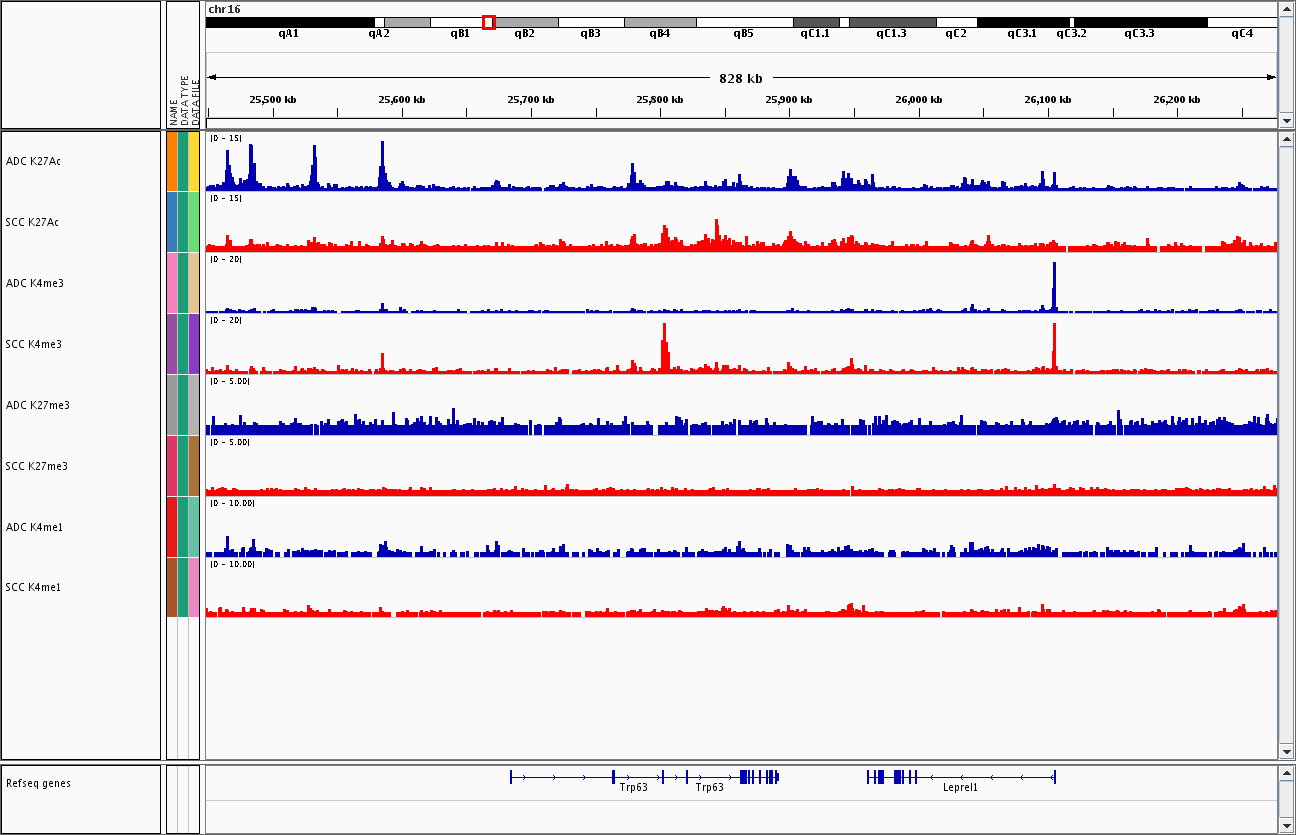
Task: Click the leftmost Trp63 gene label
Action: pyautogui.click(x=633, y=787)
